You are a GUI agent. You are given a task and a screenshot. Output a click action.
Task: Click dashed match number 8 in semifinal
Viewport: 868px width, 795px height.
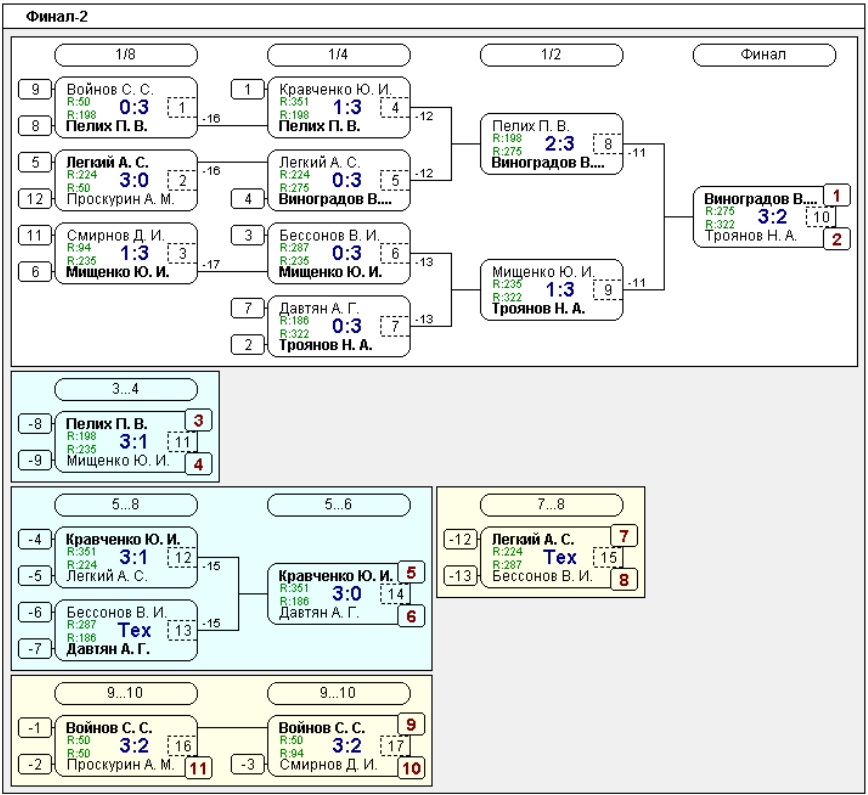coord(608,144)
